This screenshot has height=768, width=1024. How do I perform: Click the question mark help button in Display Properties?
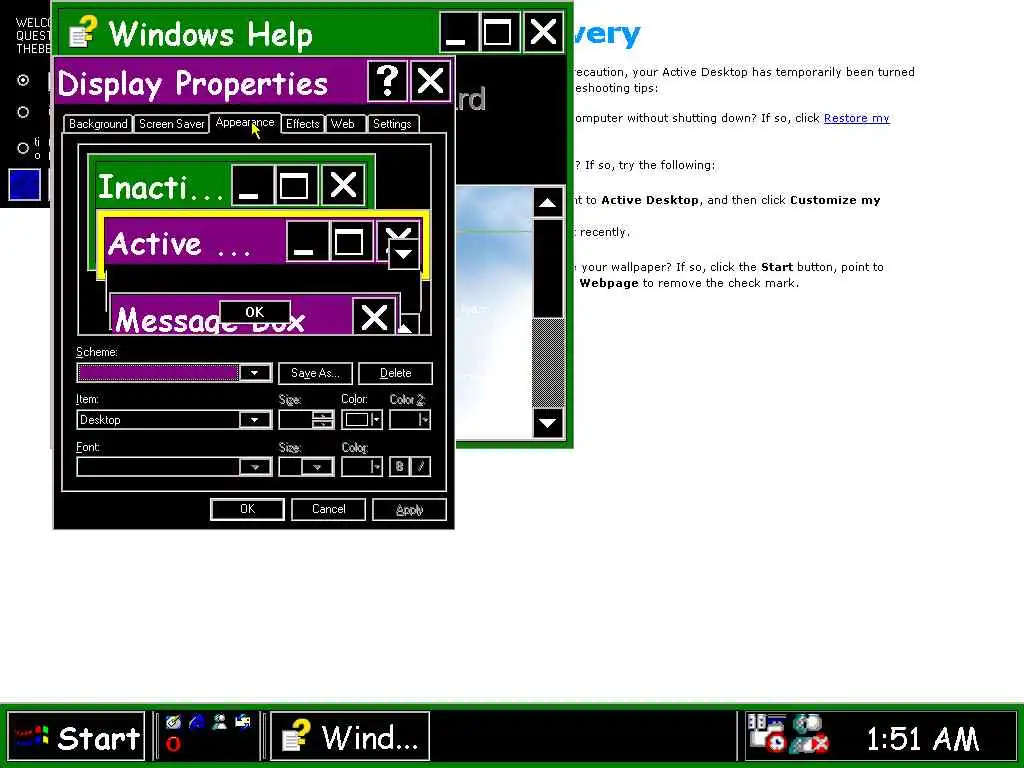[387, 81]
